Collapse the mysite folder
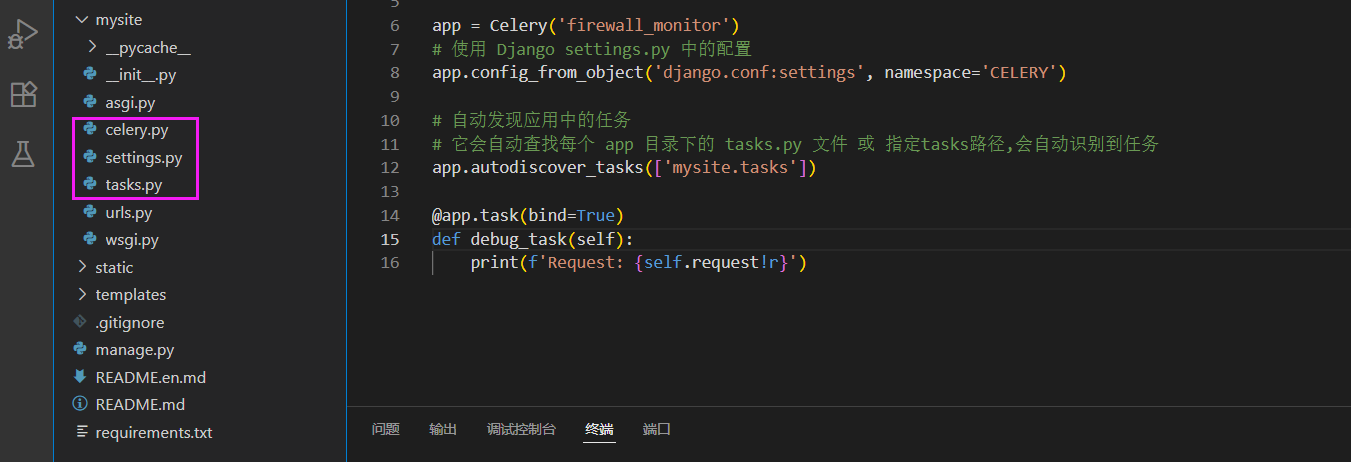This screenshot has width=1351, height=462. pos(82,19)
